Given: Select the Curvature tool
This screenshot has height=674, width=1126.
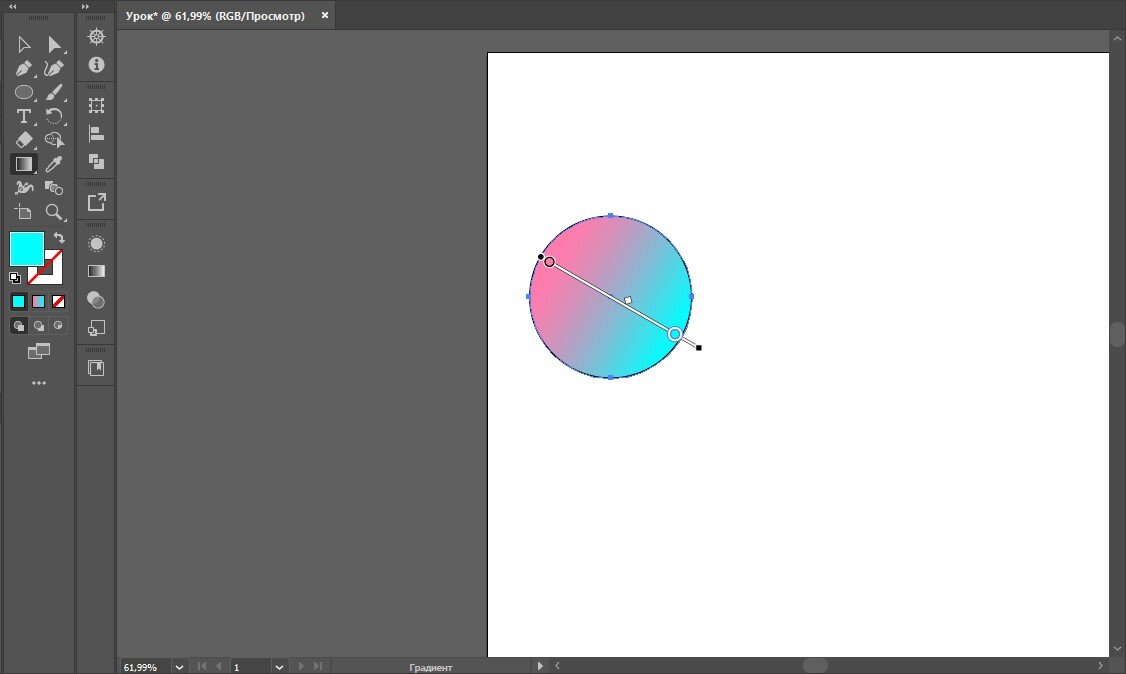Looking at the screenshot, I should click(x=54, y=68).
